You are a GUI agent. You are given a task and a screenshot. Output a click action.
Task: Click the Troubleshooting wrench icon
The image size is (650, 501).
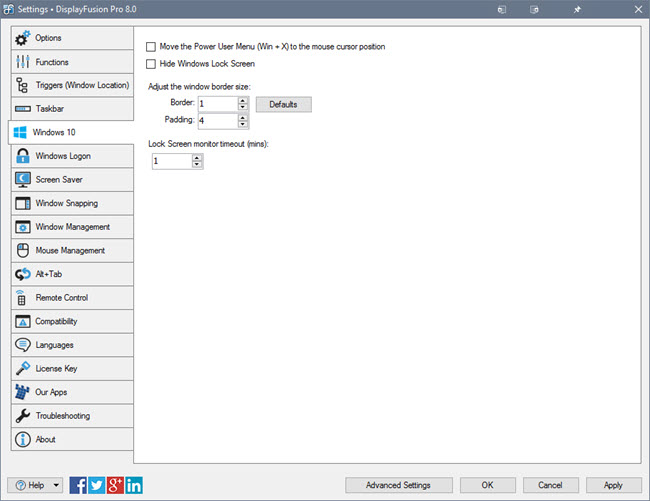tap(23, 416)
